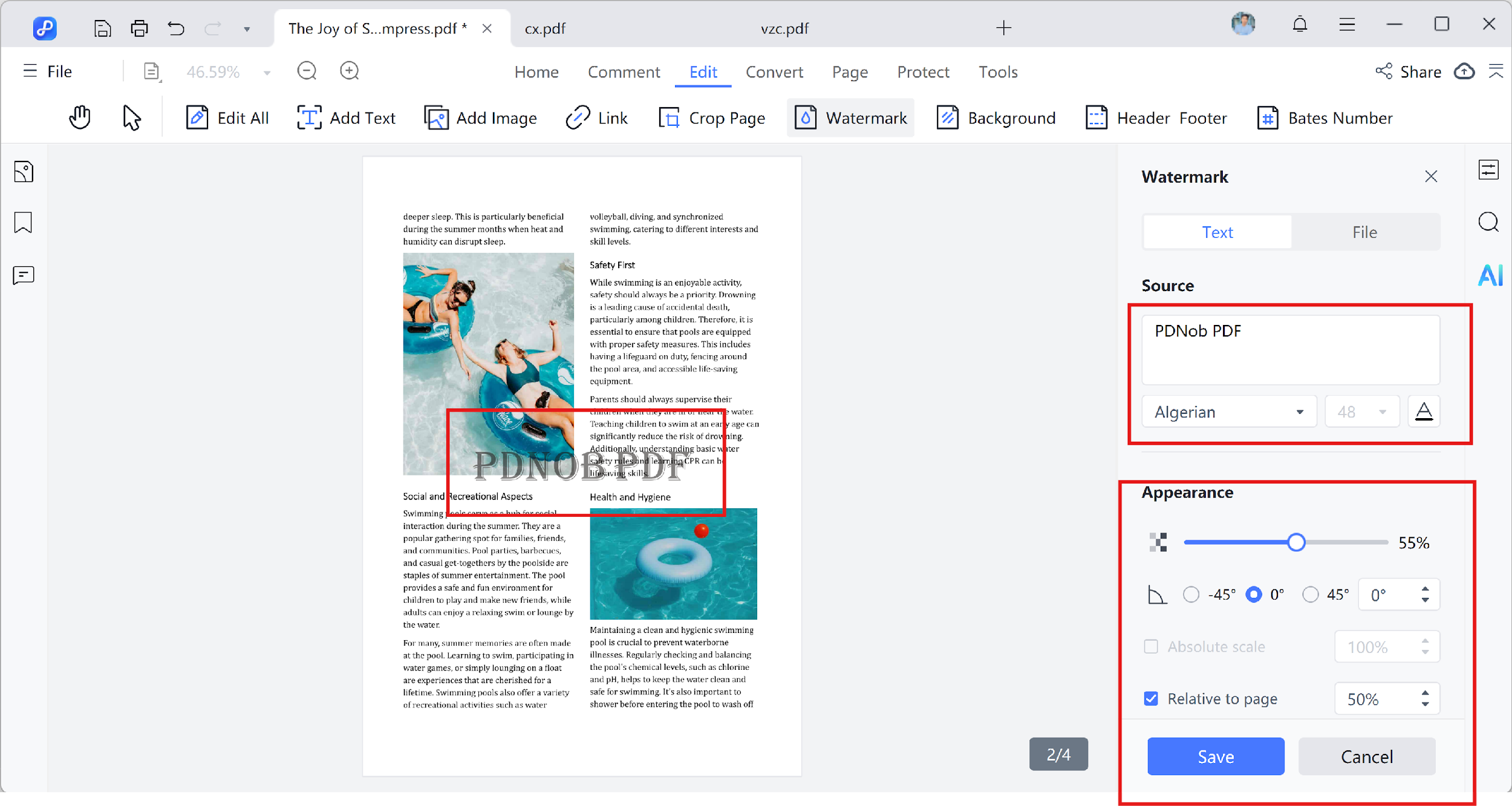Click the font color icon in Watermark panel
The image size is (1512, 806).
pos(1424,411)
